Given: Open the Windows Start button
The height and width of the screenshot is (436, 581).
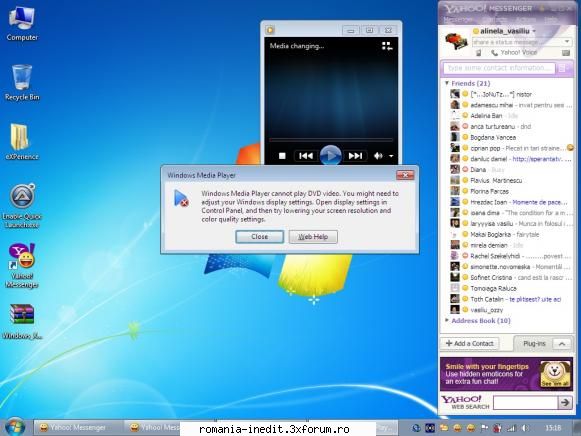Looking at the screenshot, I should click(x=15, y=427).
